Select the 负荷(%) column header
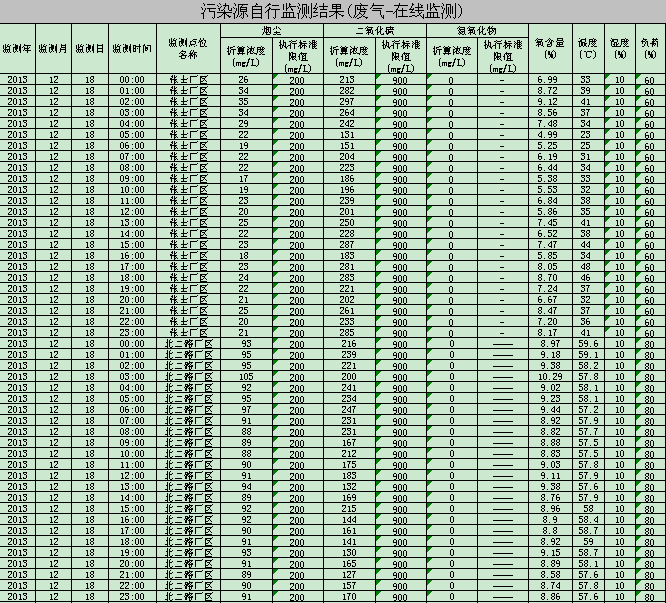This screenshot has width=666, height=603. pyautogui.click(x=651, y=48)
